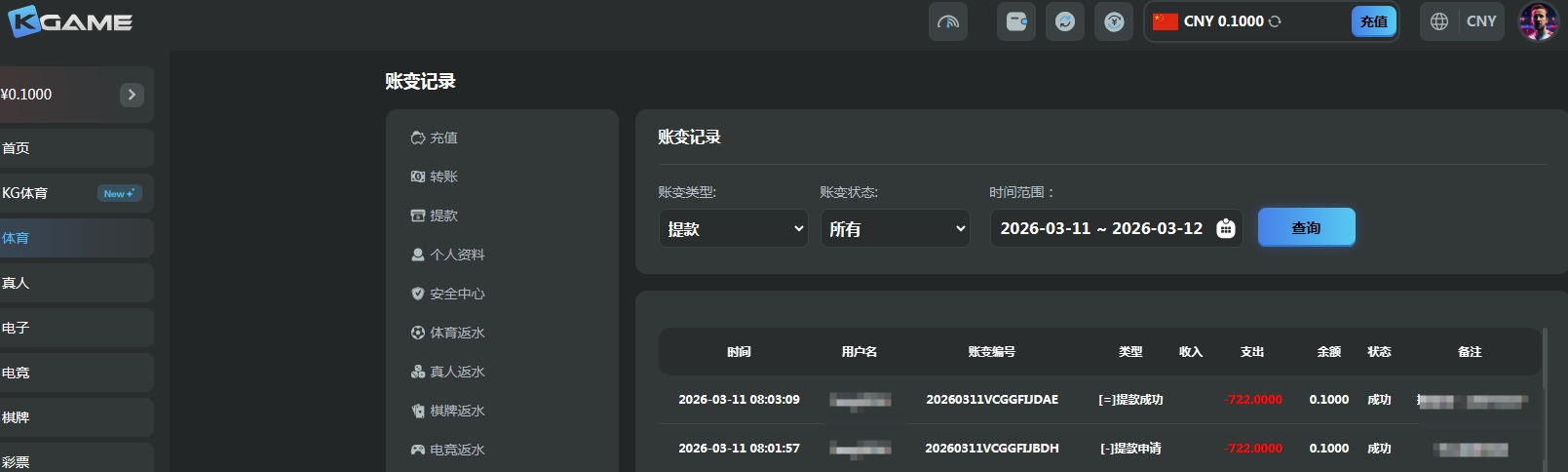Click record number 20260311VCGGFIJBDH
The image size is (1568, 472).
992,449
